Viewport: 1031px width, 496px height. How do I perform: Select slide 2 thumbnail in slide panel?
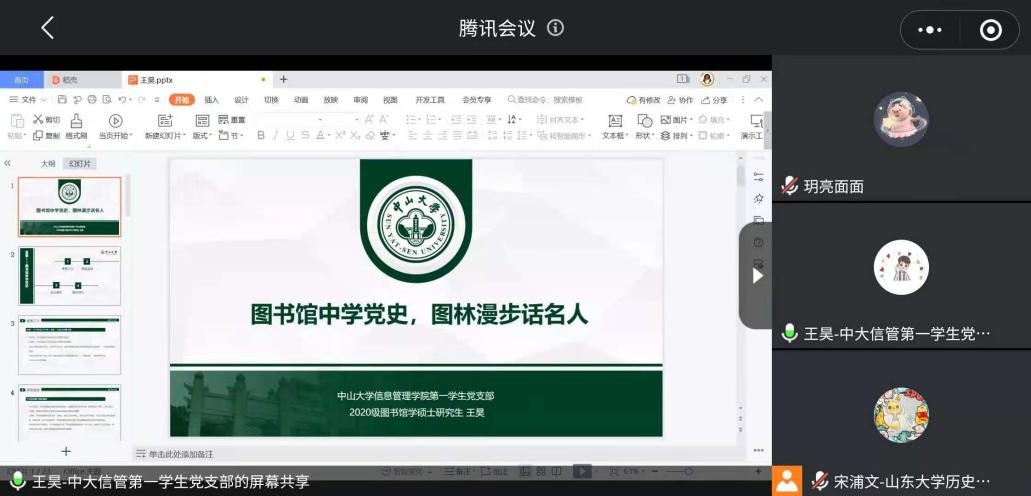point(69,277)
